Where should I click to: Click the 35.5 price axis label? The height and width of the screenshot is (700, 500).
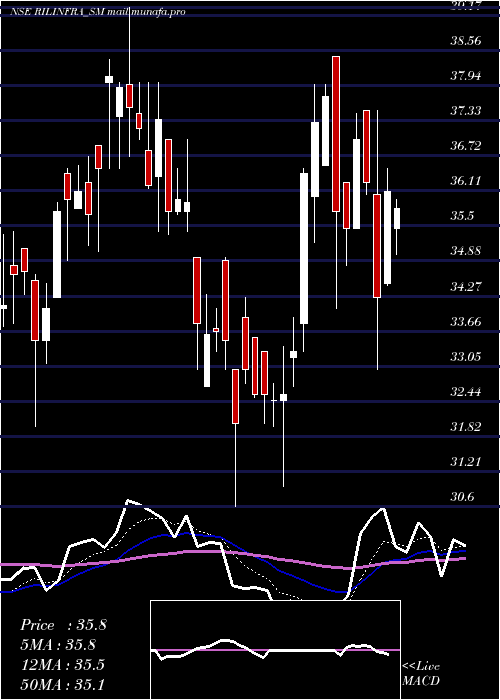click(x=462, y=216)
